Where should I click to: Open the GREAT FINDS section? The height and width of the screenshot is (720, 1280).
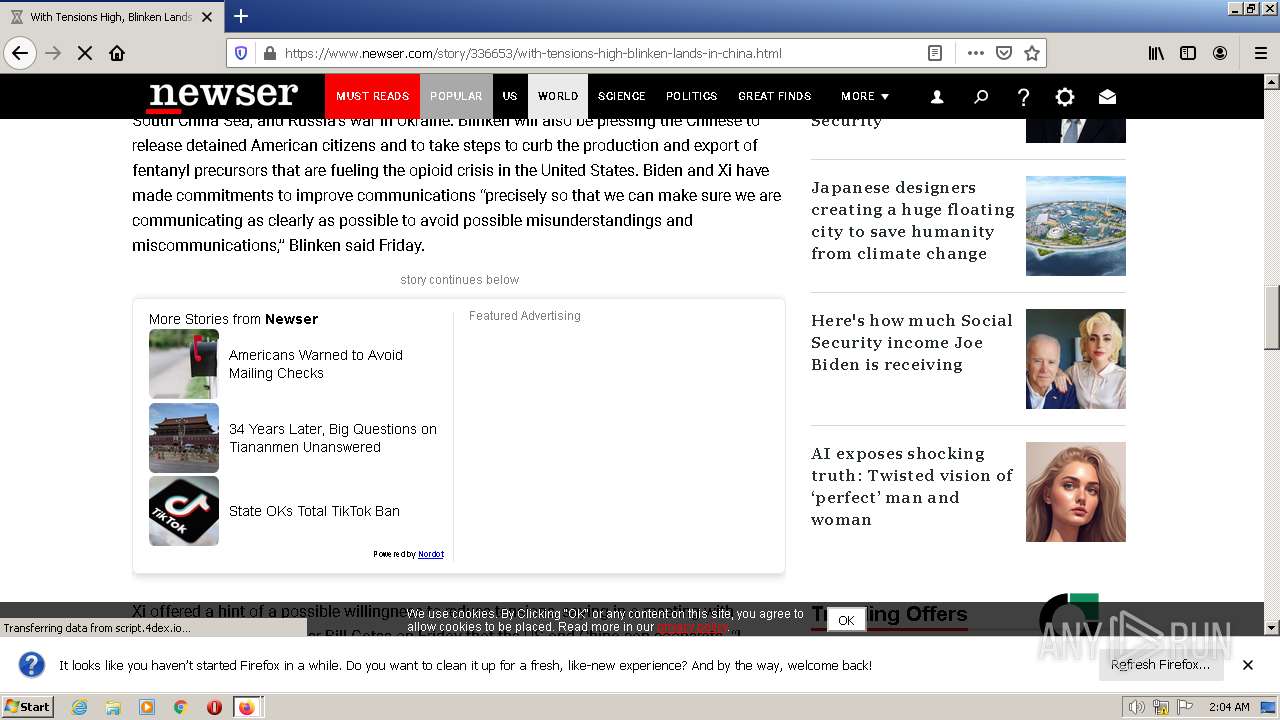click(775, 96)
